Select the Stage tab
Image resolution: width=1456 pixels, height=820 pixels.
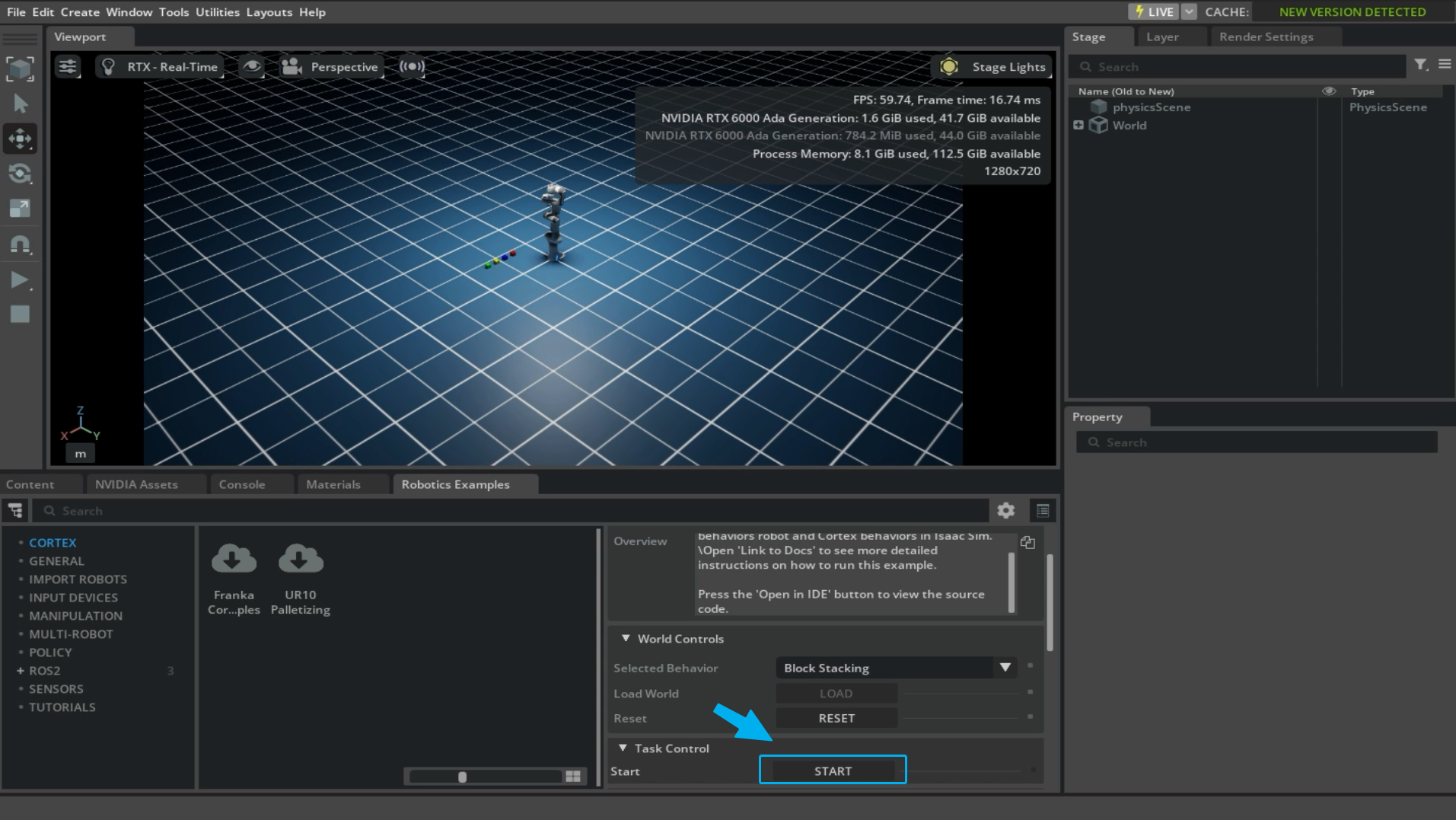pos(1089,37)
